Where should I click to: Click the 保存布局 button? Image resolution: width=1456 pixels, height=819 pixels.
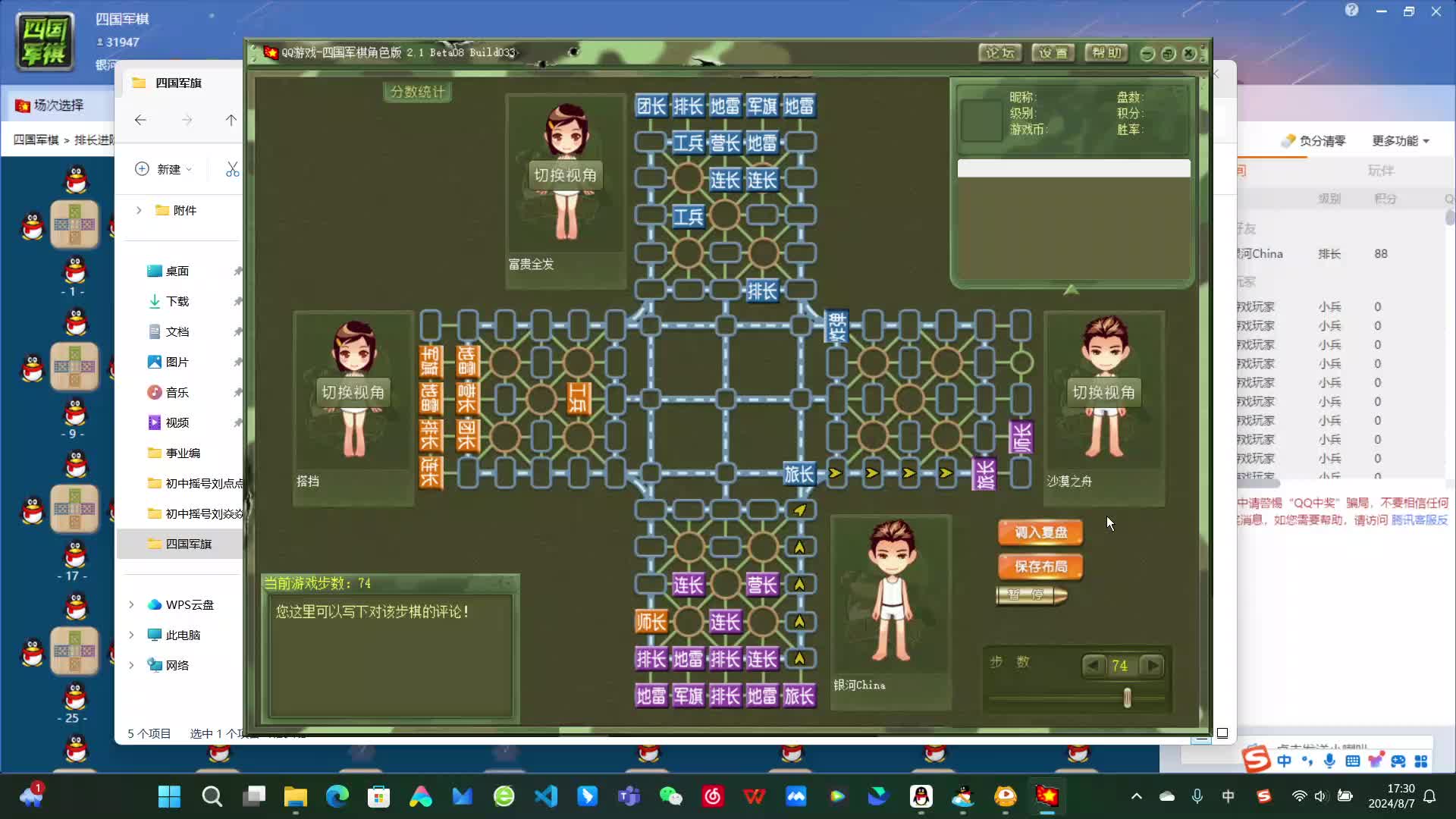coord(1040,566)
